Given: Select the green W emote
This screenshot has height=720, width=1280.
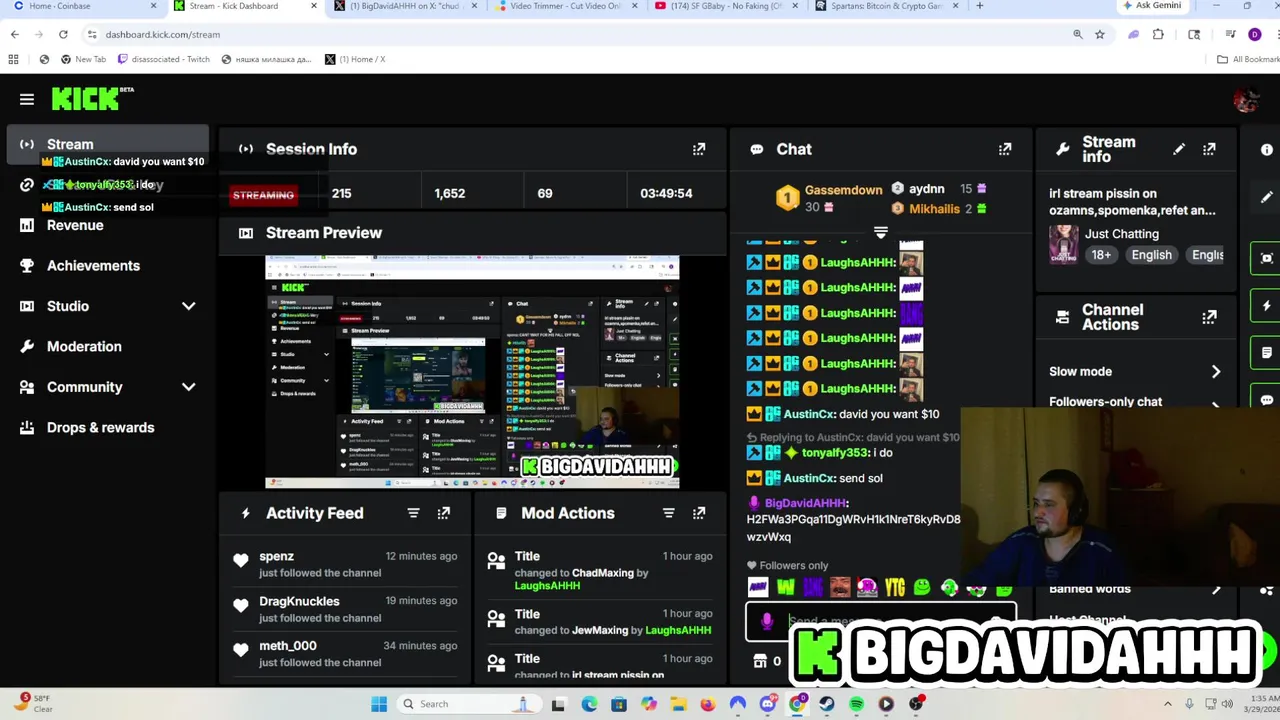Looking at the screenshot, I should pos(785,588).
